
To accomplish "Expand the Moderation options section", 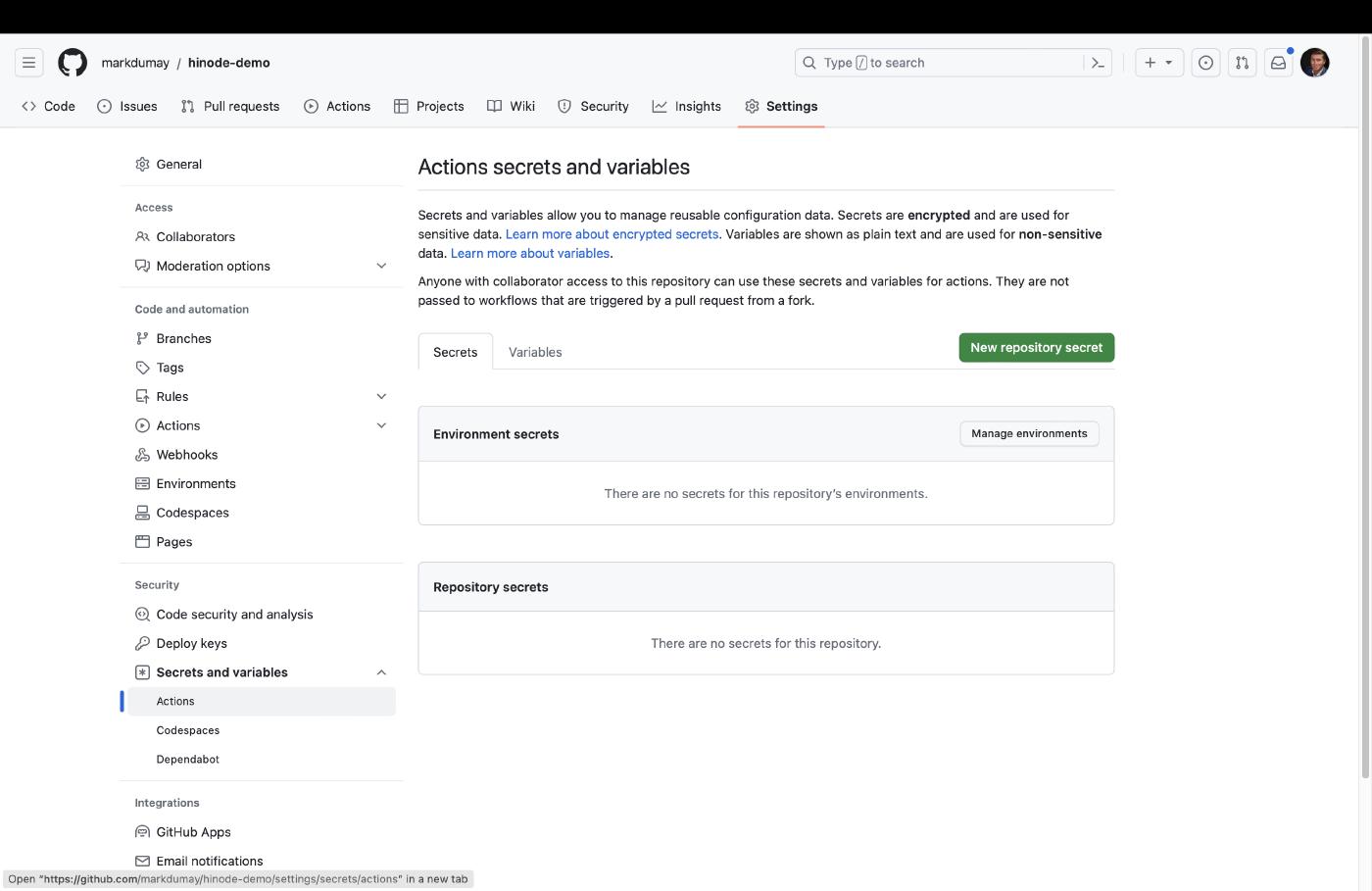I will coord(381,266).
